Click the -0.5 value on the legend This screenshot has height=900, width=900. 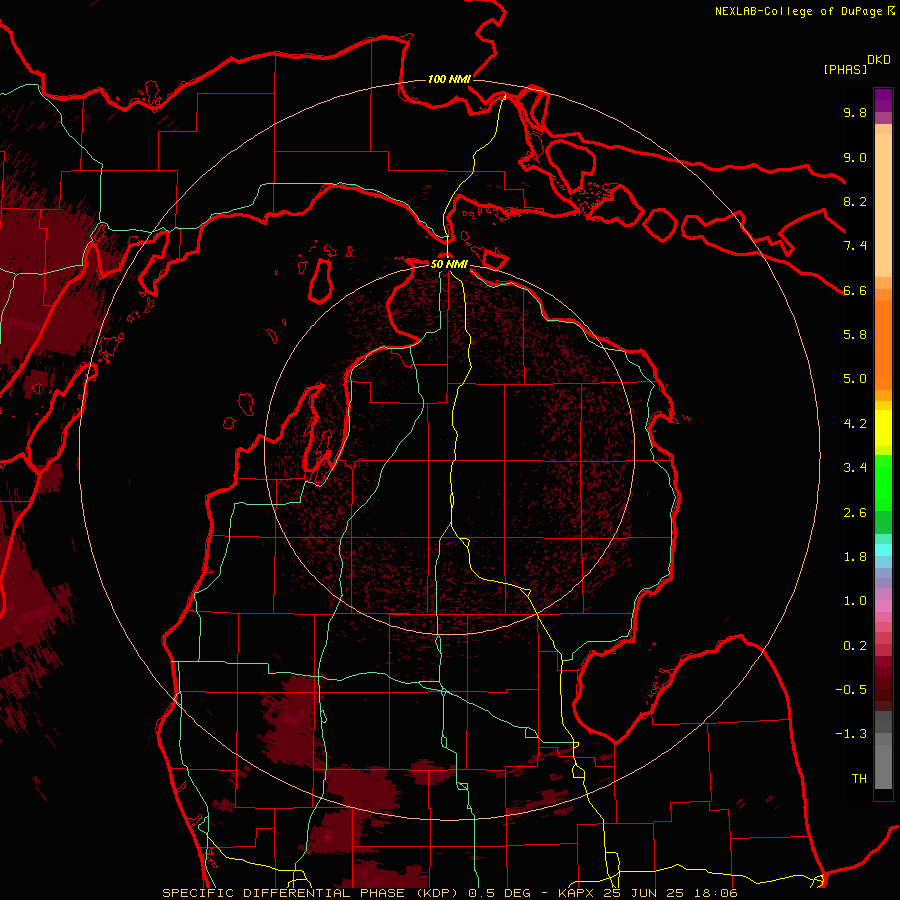[851, 690]
